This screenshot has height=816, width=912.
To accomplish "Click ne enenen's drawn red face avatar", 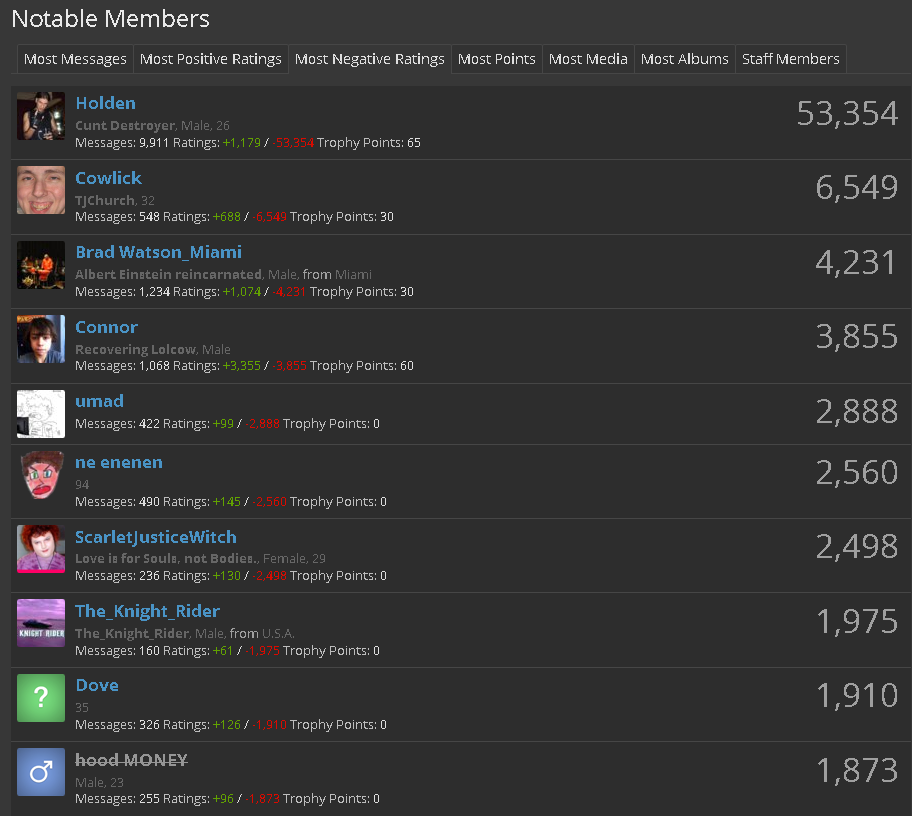I will pos(41,475).
